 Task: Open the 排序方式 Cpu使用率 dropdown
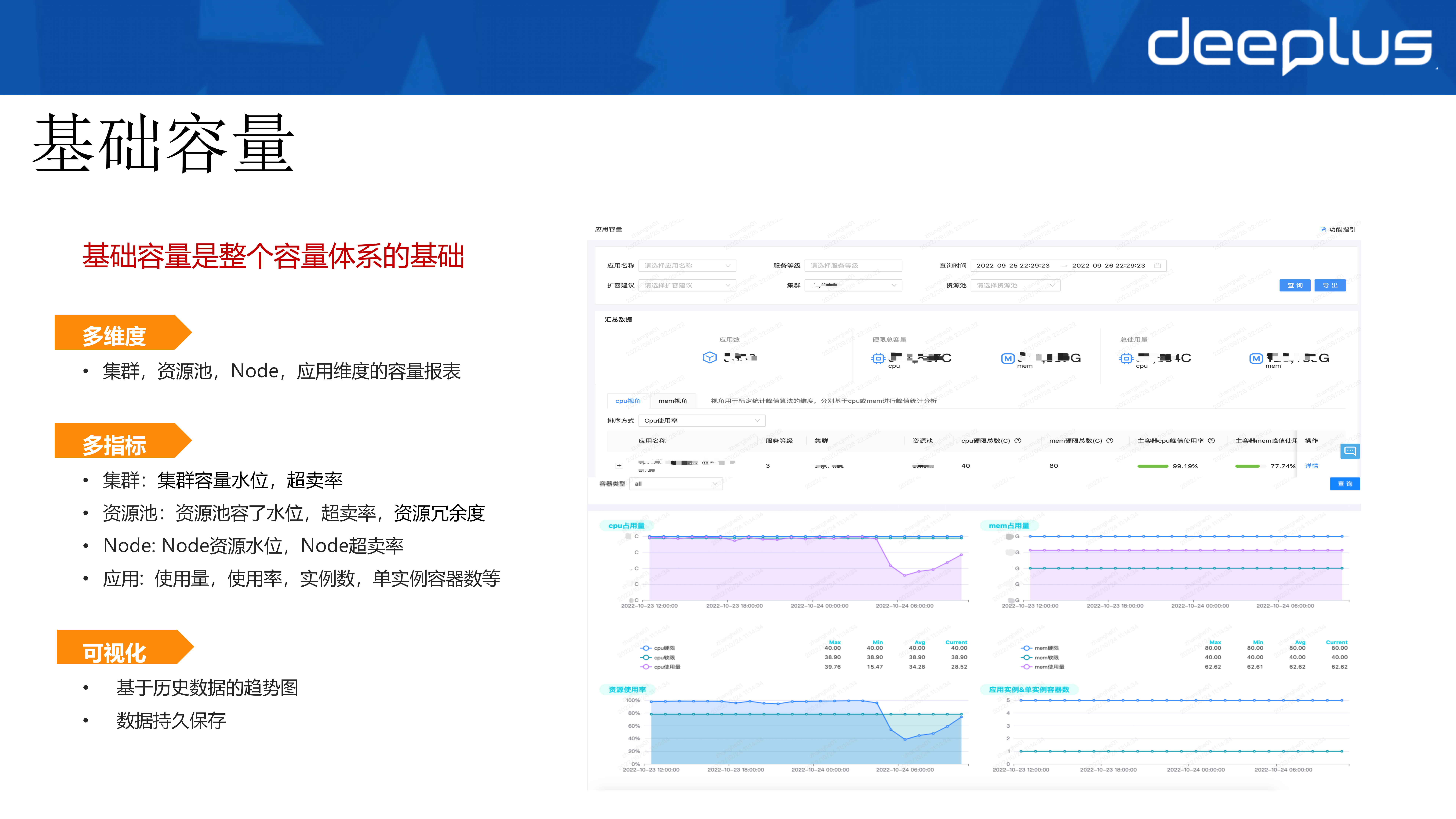[702, 420]
